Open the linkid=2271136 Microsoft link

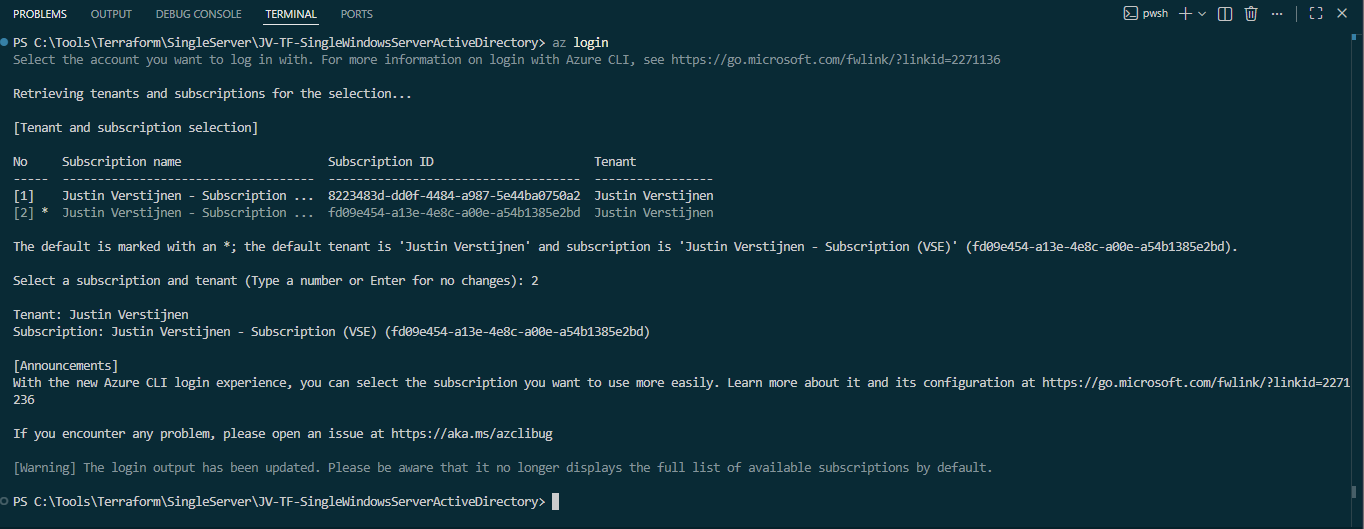tap(835, 60)
